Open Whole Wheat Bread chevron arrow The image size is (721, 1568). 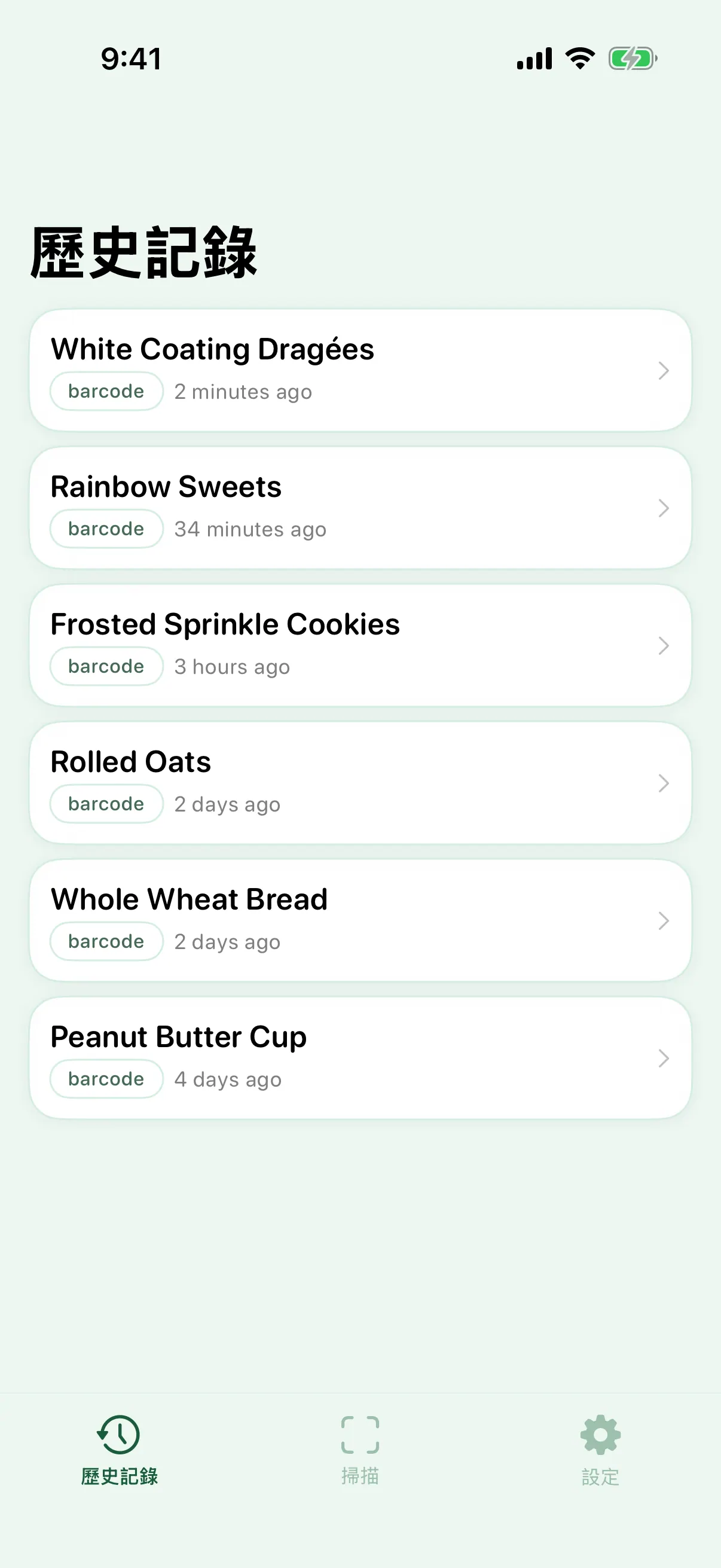click(664, 920)
